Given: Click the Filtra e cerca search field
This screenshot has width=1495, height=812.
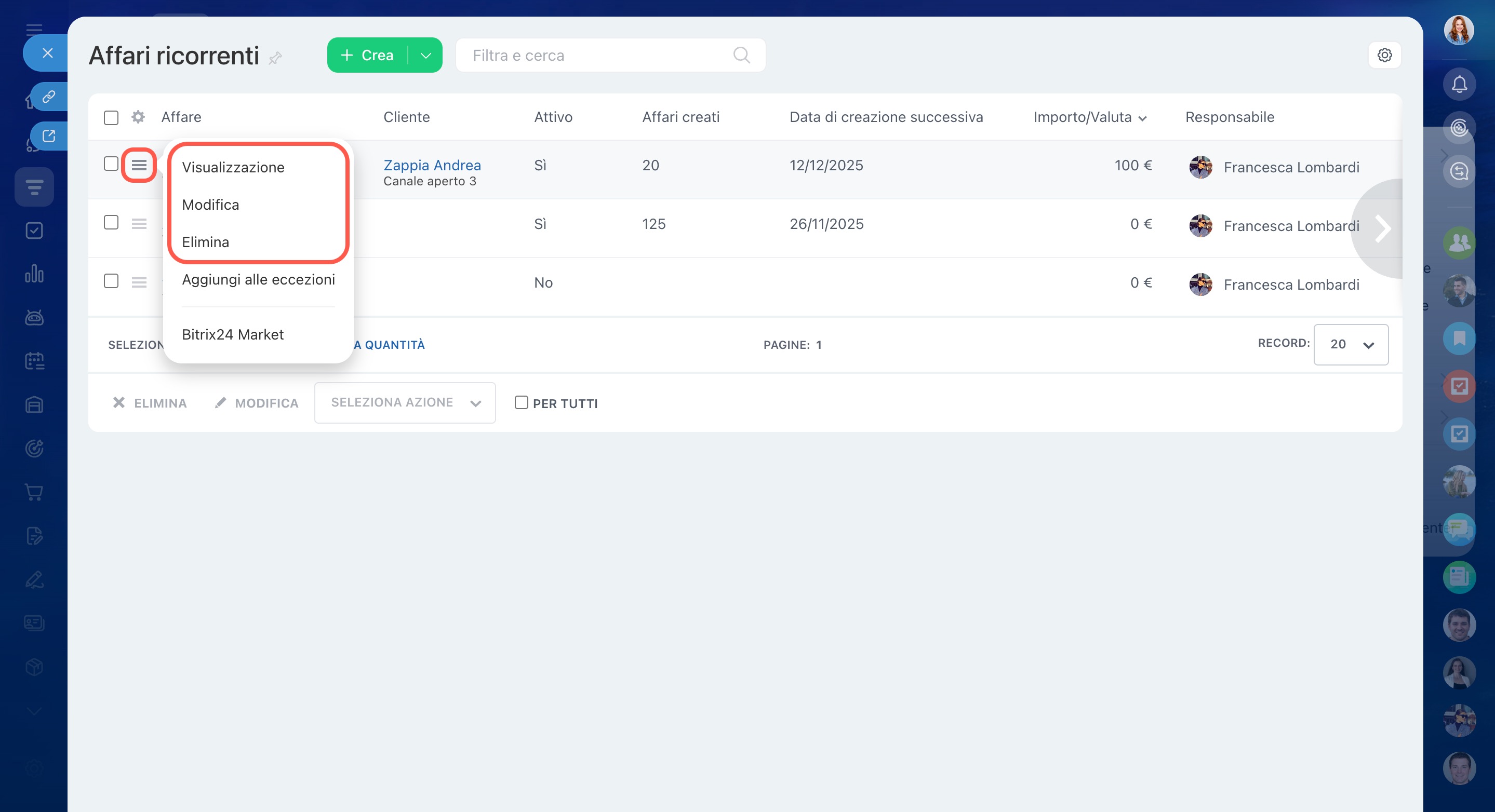Looking at the screenshot, I should tap(598, 55).
